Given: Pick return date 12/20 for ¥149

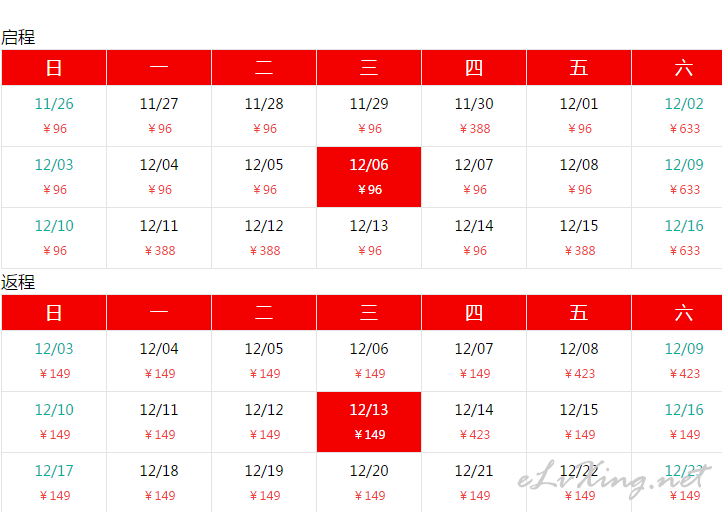Looking at the screenshot, I should point(369,482).
